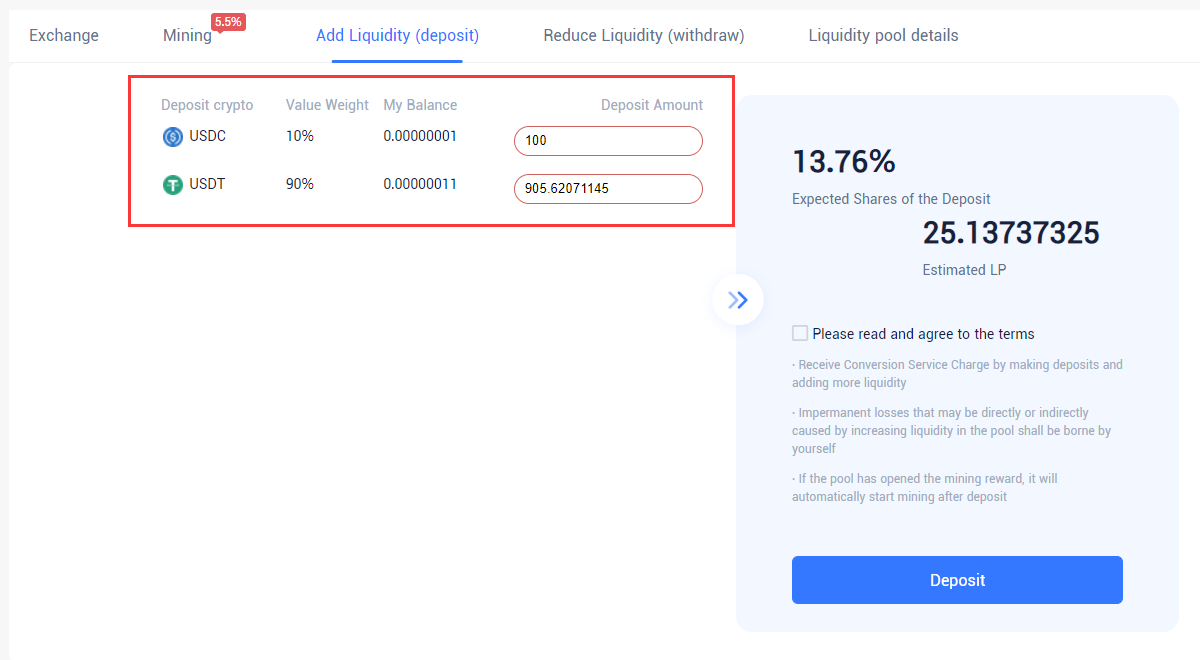
Task: Click the Deposit Amount column header
Action: [652, 105]
